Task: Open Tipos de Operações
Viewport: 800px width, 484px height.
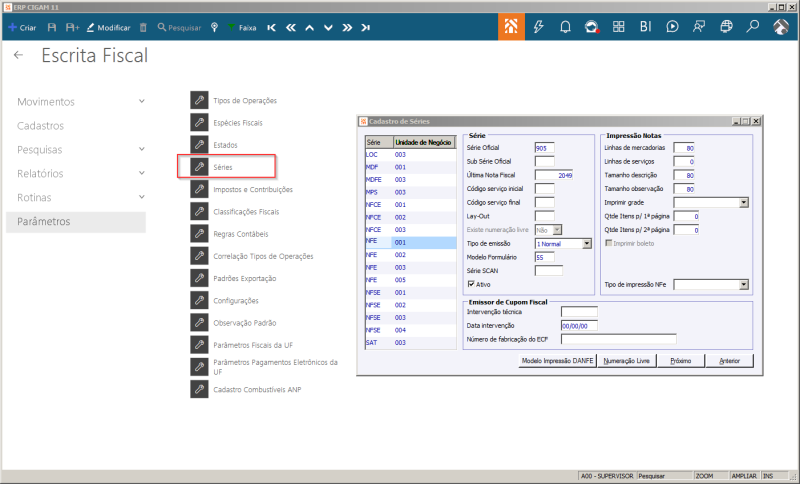Action: tap(234, 100)
